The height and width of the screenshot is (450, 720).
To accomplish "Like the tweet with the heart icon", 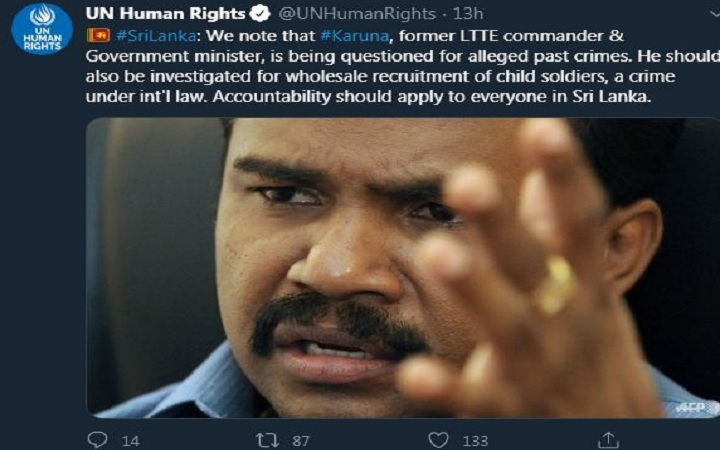I will (x=438, y=440).
